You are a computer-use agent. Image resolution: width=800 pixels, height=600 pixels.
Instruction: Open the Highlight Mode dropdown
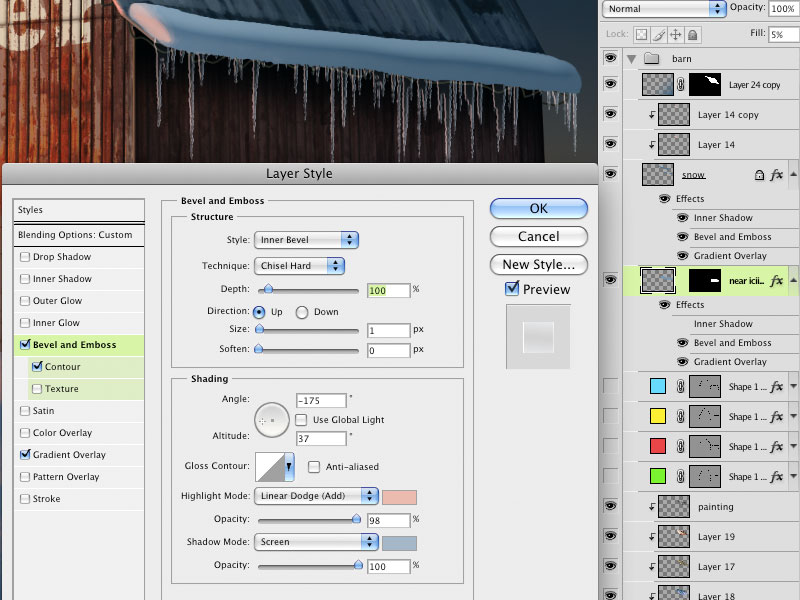[315, 496]
